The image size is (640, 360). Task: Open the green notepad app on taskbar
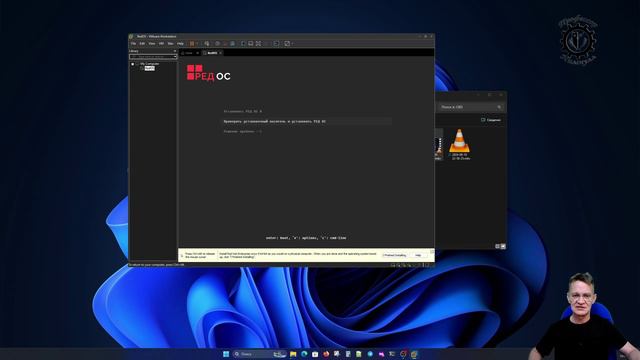click(359, 354)
